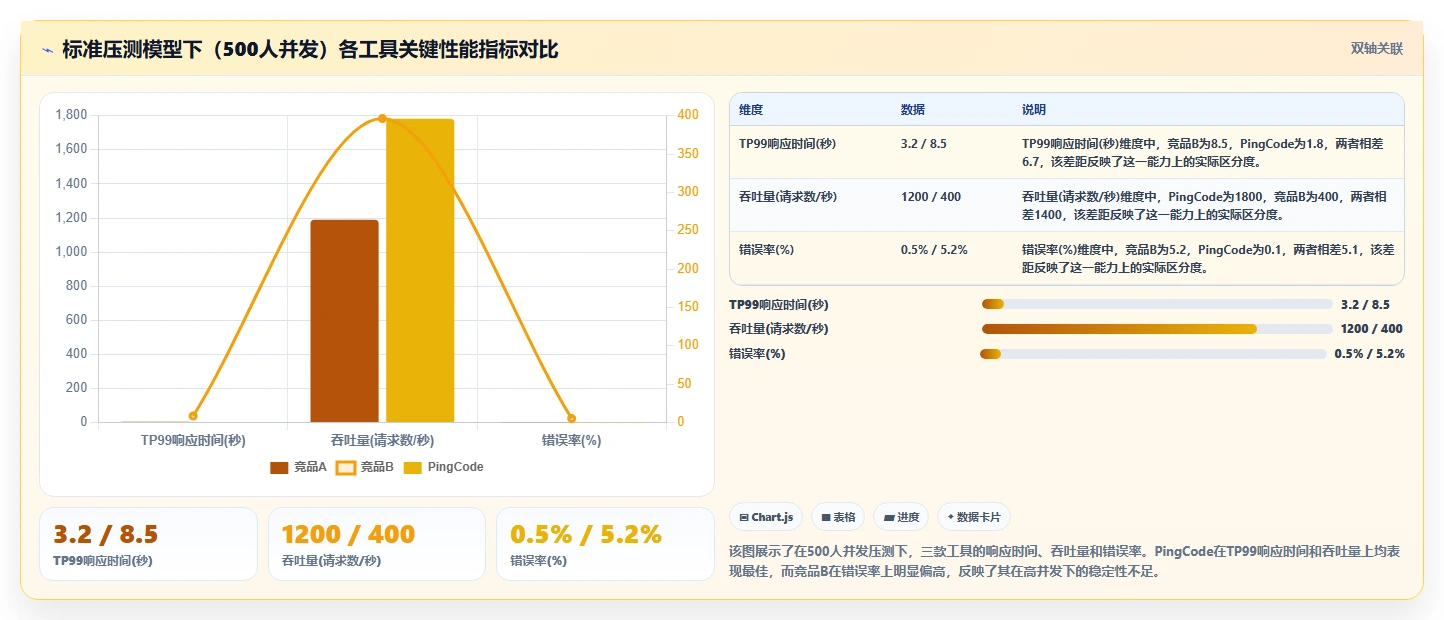Click the line peak point at 吞吐量
Viewport: 1444px width, 620px height.
[x=382, y=119]
